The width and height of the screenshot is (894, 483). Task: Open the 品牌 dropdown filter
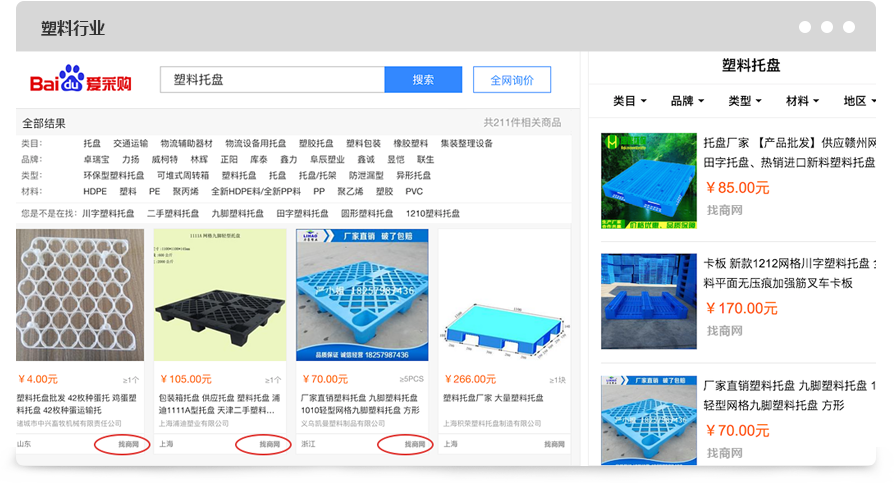(x=687, y=101)
